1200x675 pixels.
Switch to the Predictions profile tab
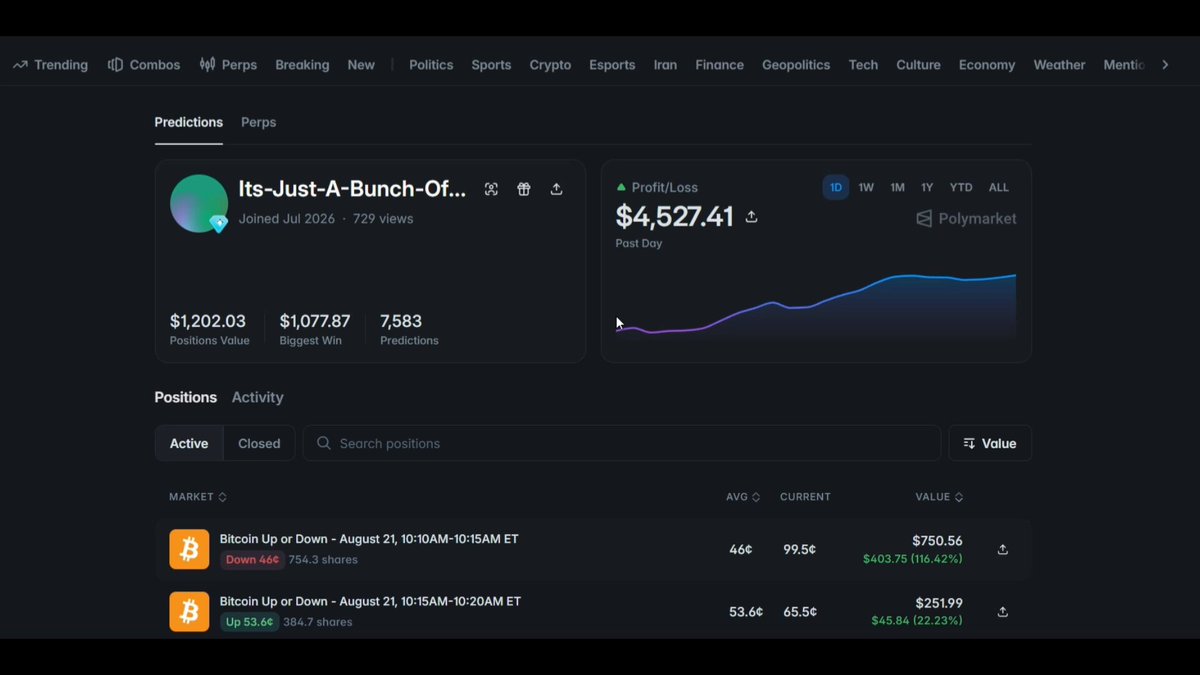point(188,122)
